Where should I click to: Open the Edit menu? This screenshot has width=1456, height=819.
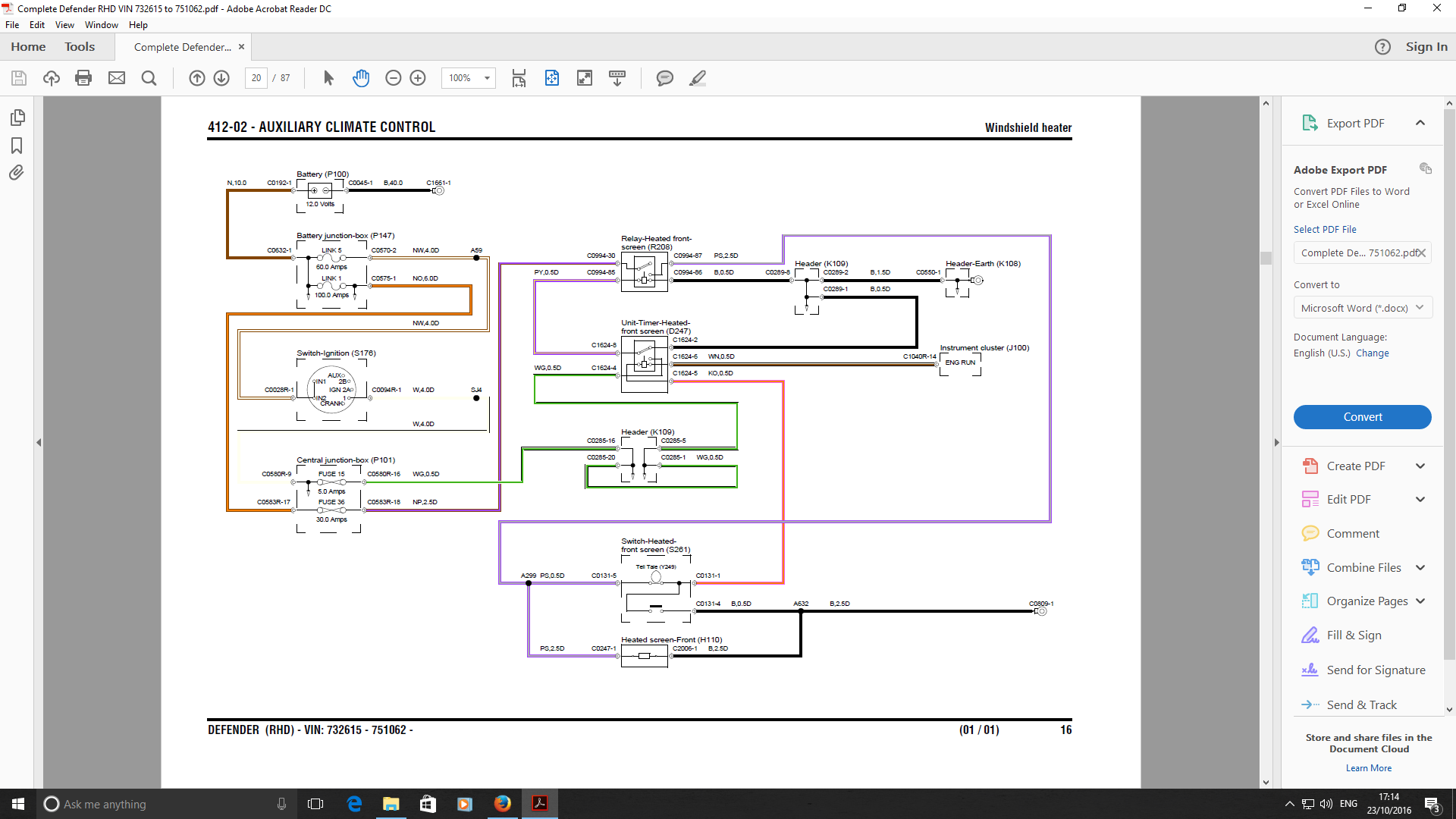pos(37,25)
